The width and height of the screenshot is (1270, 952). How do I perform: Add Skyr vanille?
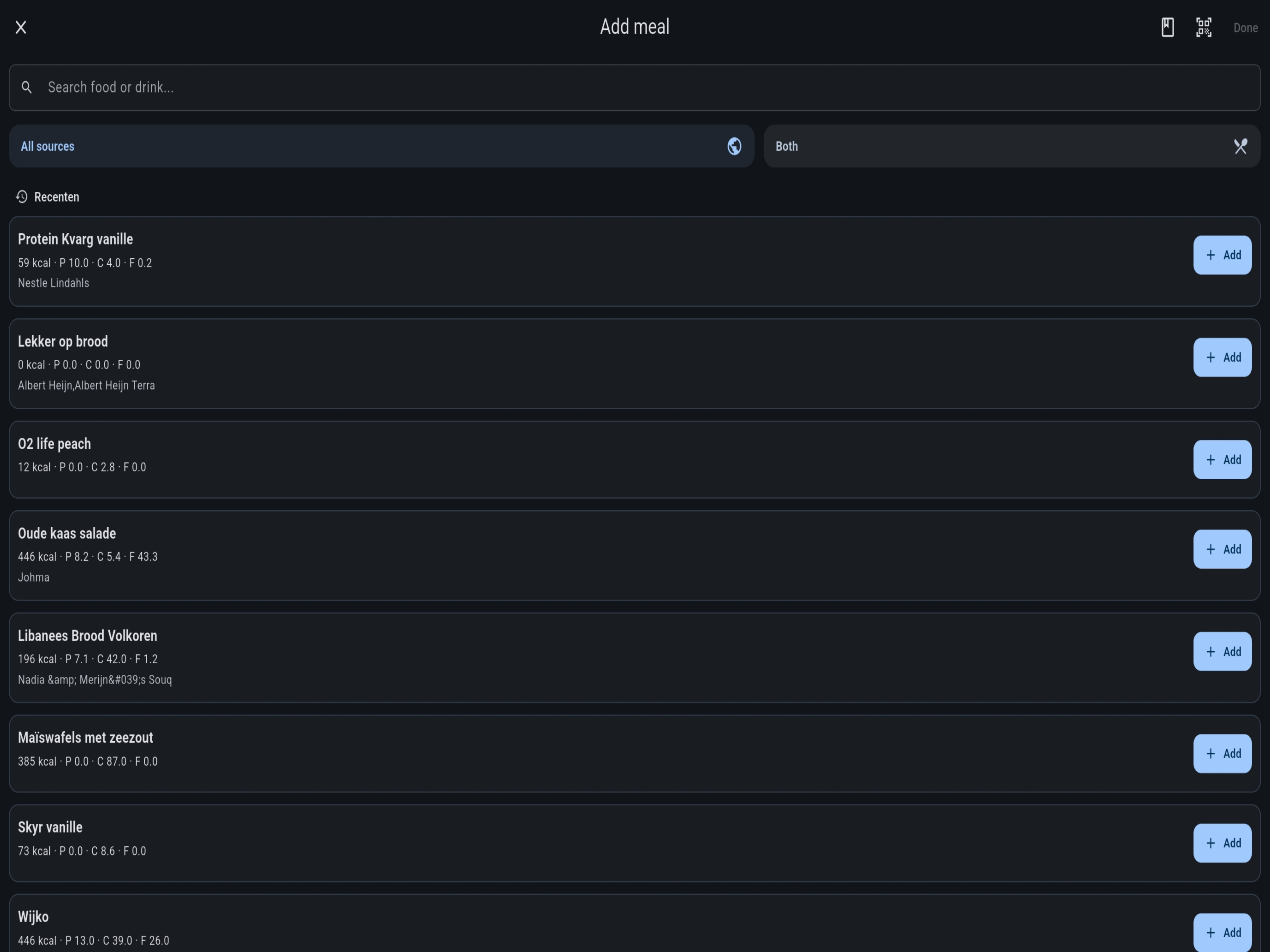point(1222,843)
